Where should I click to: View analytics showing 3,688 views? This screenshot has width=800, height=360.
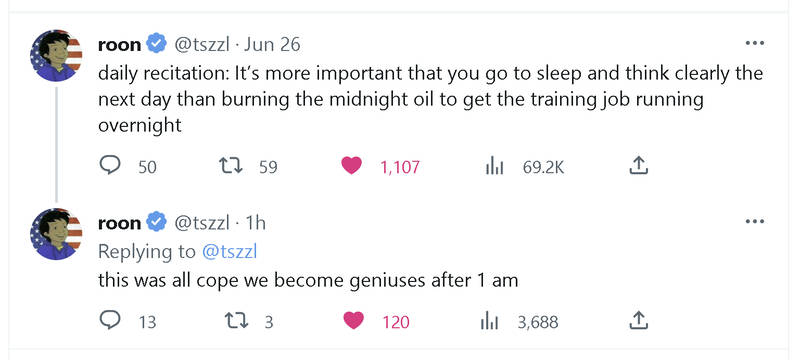[x=489, y=322]
